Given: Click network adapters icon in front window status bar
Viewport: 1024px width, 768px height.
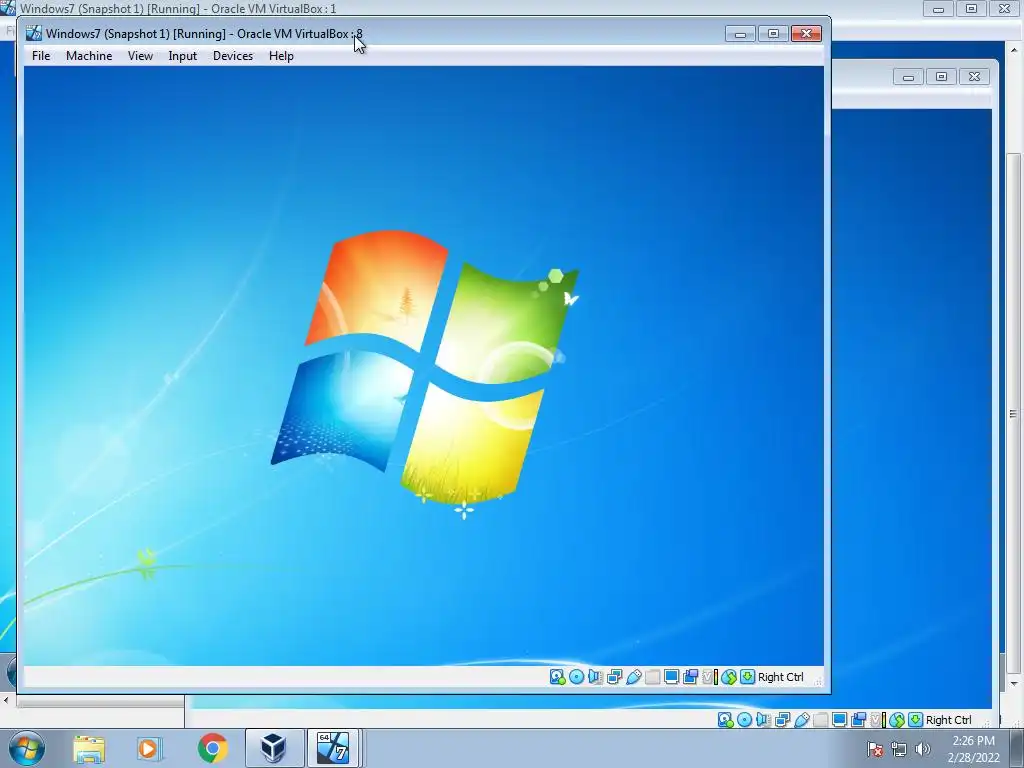Looking at the screenshot, I should coord(614,677).
